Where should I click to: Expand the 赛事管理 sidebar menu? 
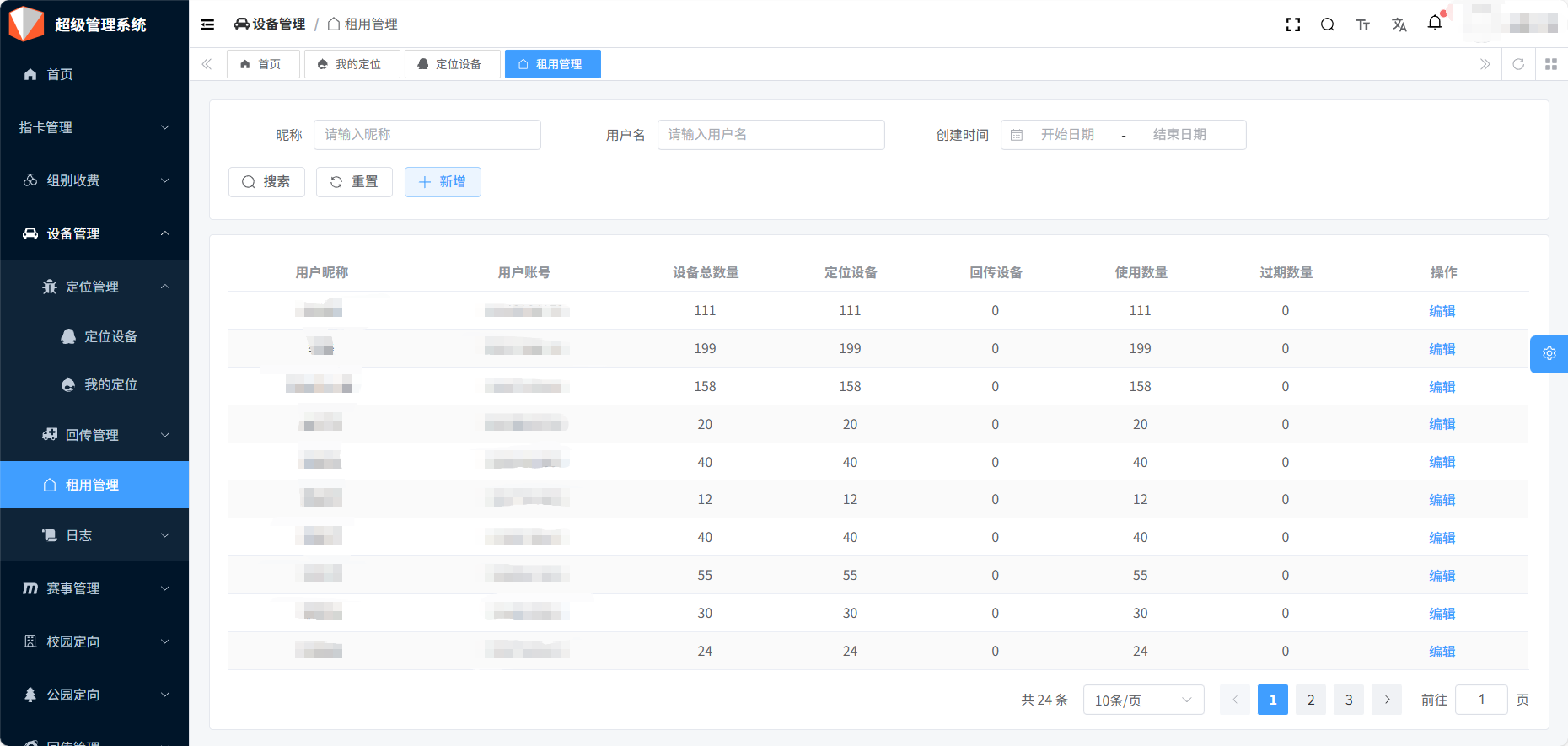(94, 588)
